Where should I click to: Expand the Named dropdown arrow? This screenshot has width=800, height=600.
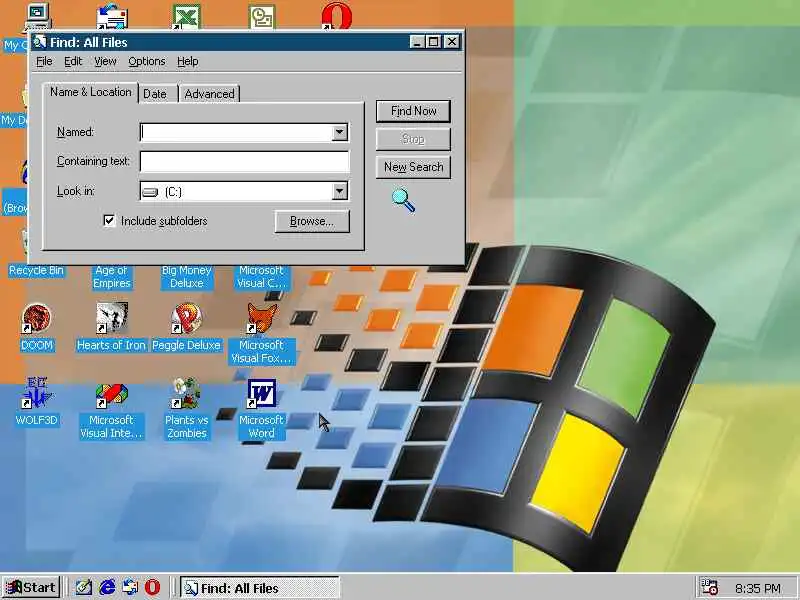click(339, 132)
